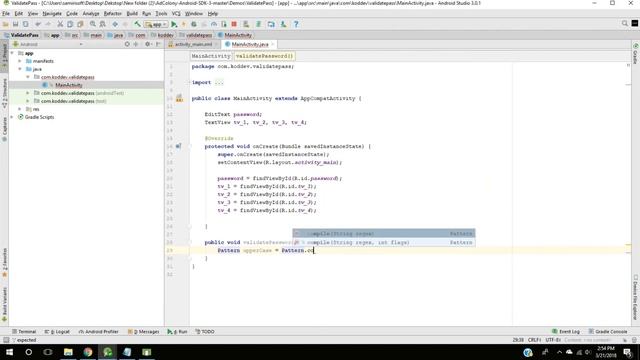Click the Windows Start button
The height and width of the screenshot is (360, 640).
coord(9,352)
